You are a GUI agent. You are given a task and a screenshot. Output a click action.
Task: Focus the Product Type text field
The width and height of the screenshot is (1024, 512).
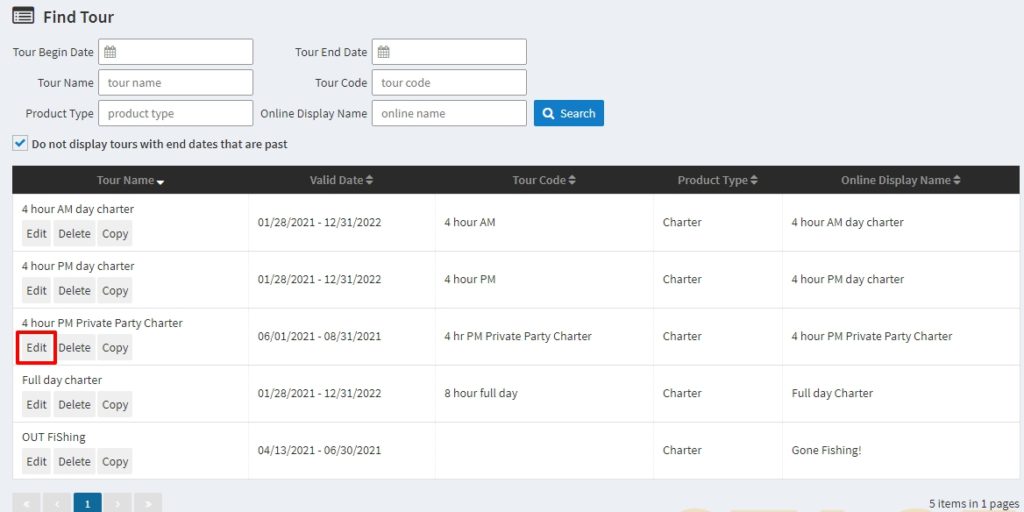pyautogui.click(x=175, y=114)
